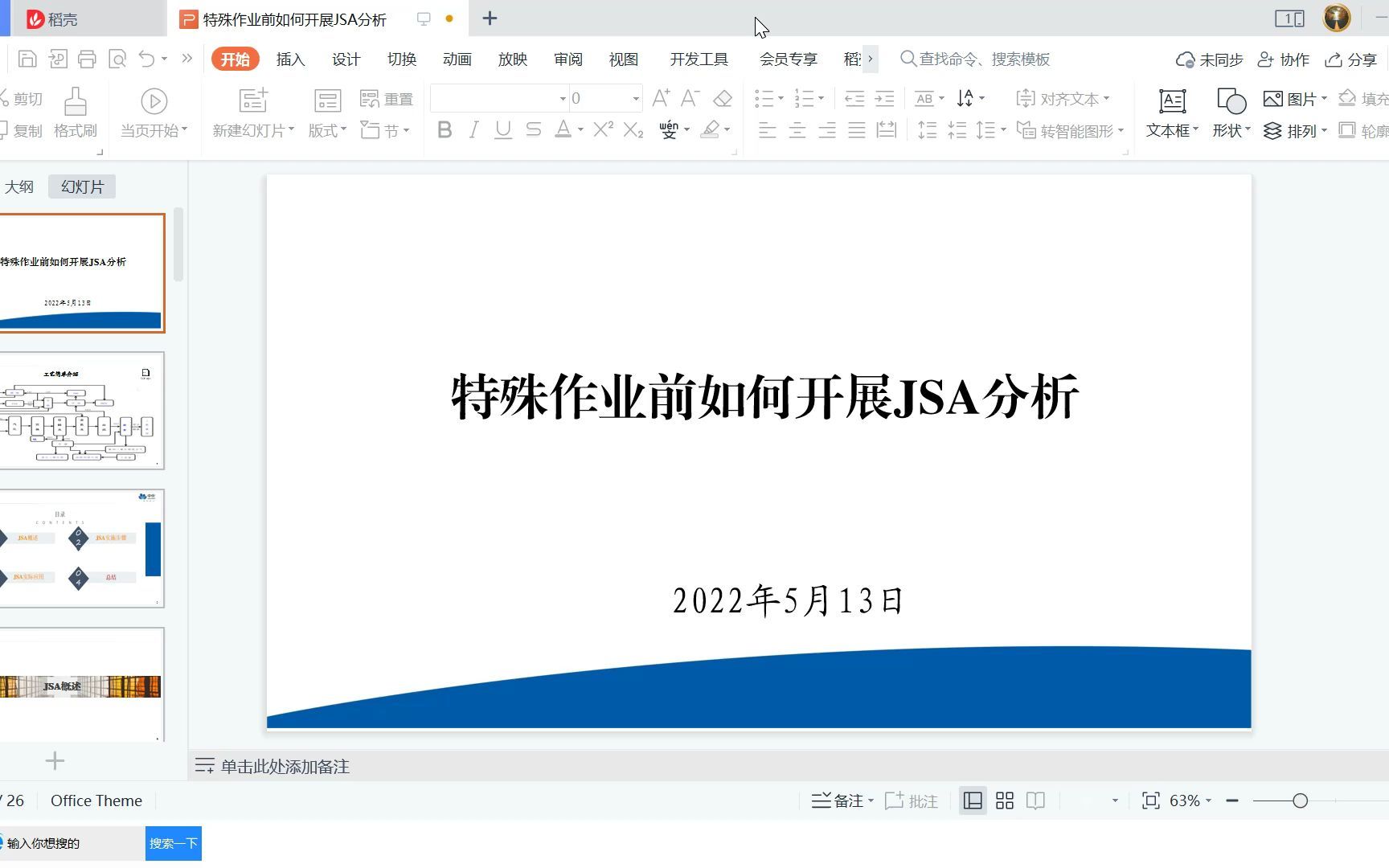Viewport: 1389px width, 868px height.
Task: Clear formatting with eraser icon
Action: [723, 98]
